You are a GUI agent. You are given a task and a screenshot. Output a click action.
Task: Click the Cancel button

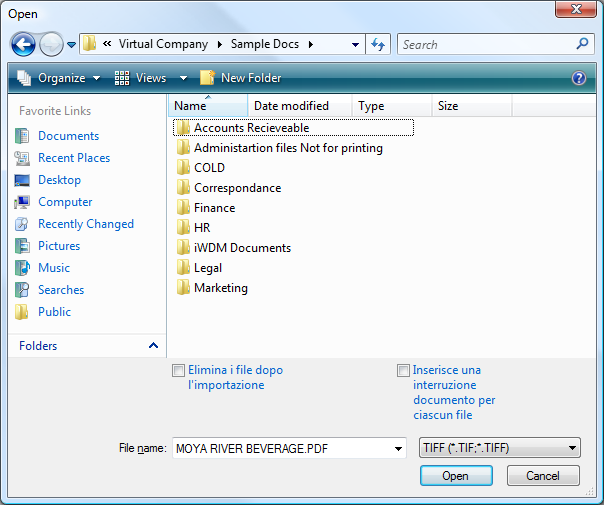coord(543,476)
